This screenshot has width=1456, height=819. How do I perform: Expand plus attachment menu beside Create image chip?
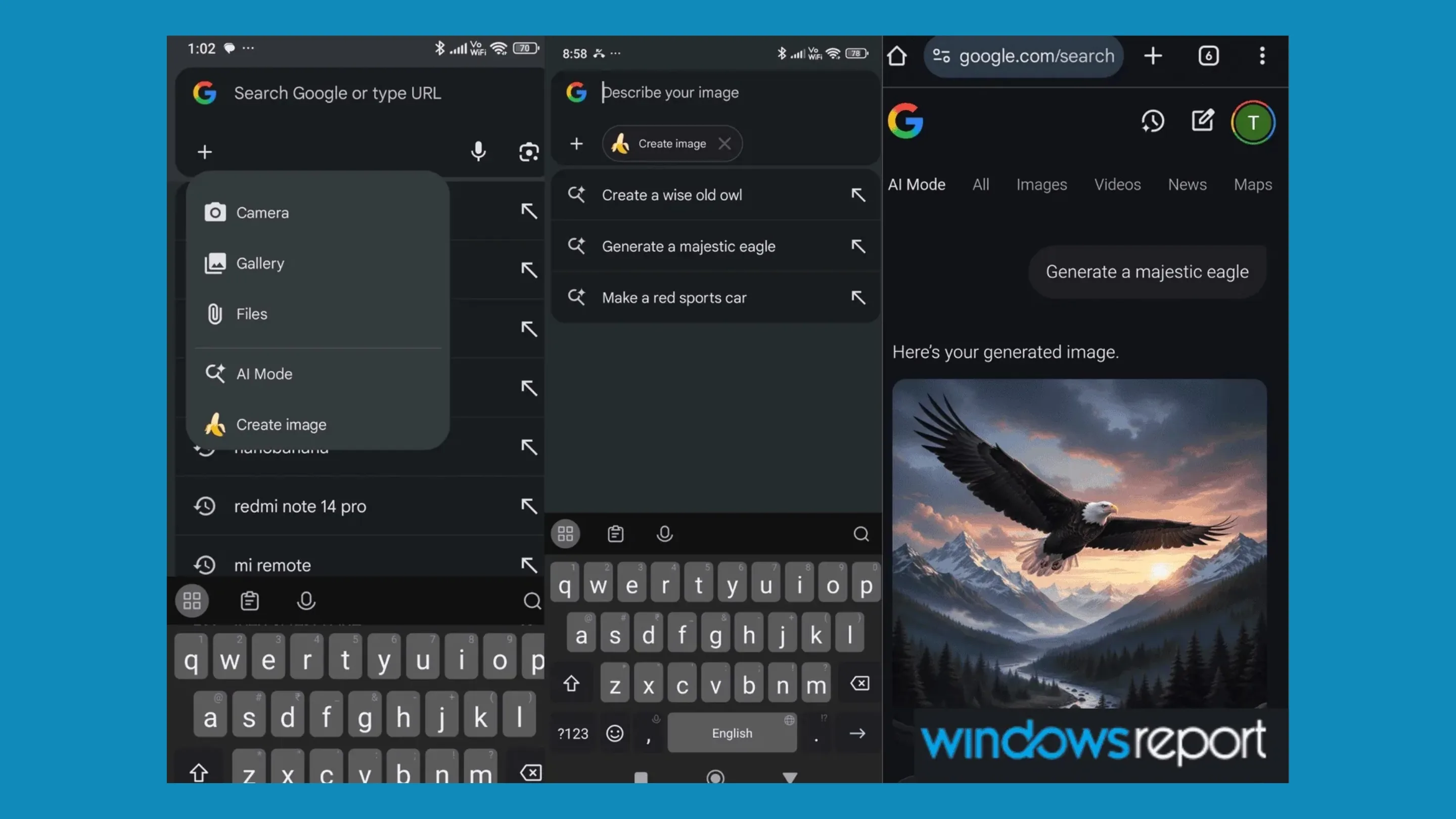[x=576, y=144]
